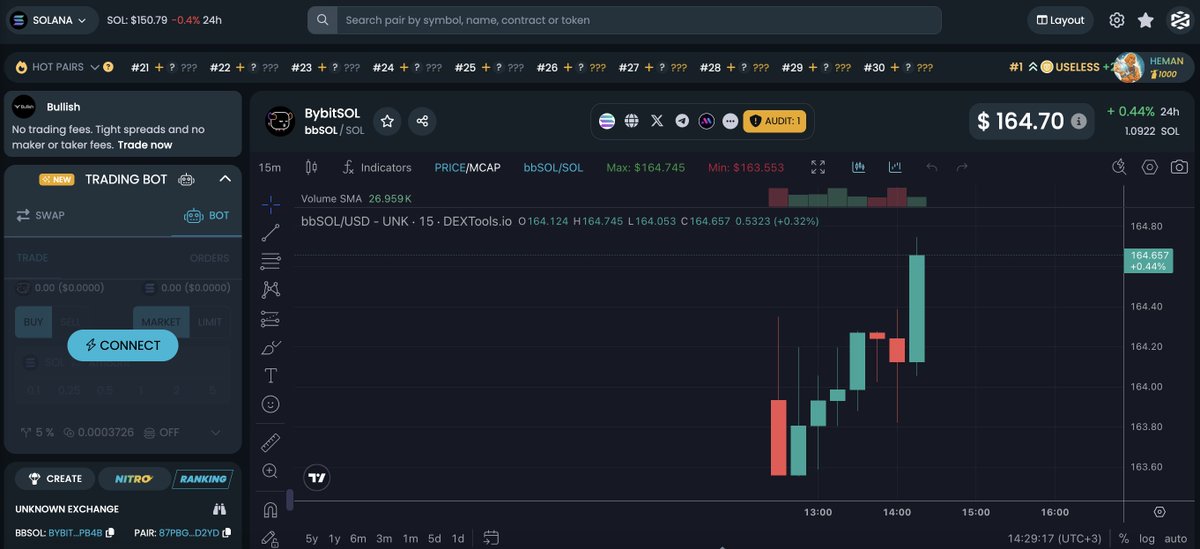Open the emoji icons tool
The image size is (1200, 549).
click(270, 404)
